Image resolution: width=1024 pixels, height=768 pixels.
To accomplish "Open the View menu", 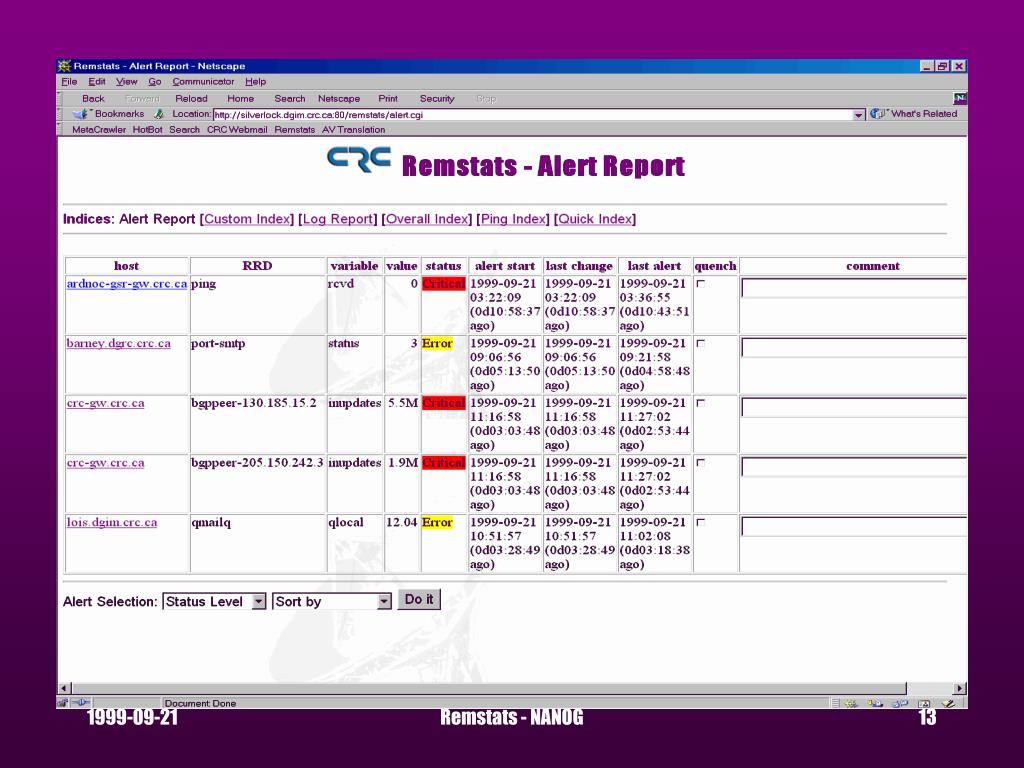I will (127, 82).
